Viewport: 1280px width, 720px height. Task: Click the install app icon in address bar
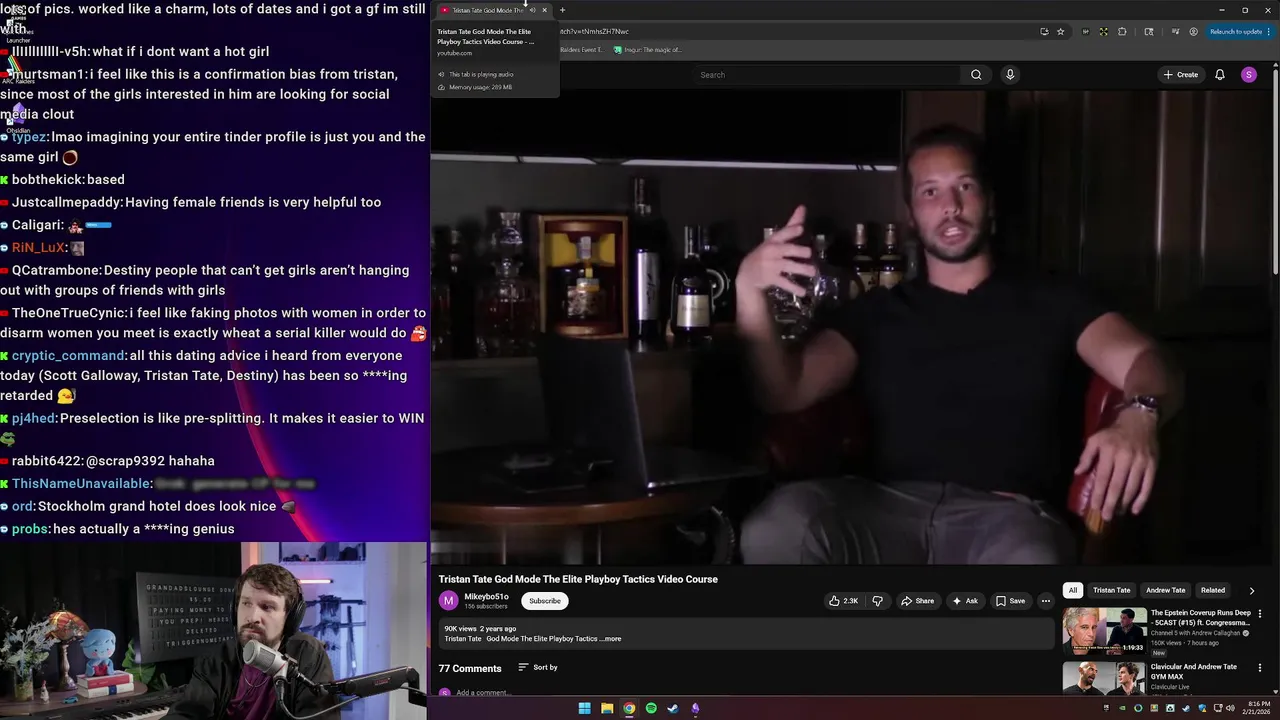(1044, 31)
